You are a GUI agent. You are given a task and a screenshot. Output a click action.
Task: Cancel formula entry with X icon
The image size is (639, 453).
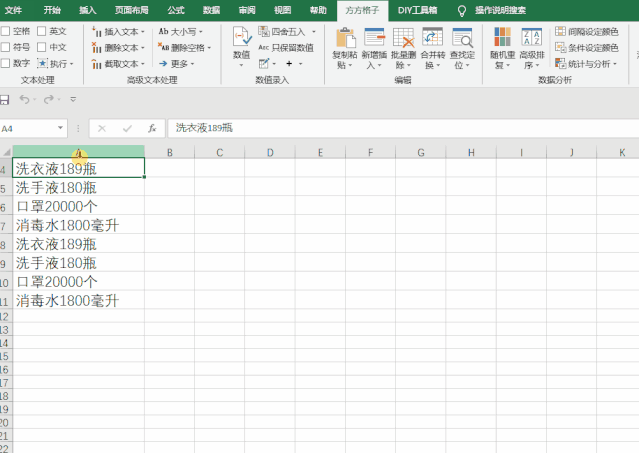pos(102,129)
